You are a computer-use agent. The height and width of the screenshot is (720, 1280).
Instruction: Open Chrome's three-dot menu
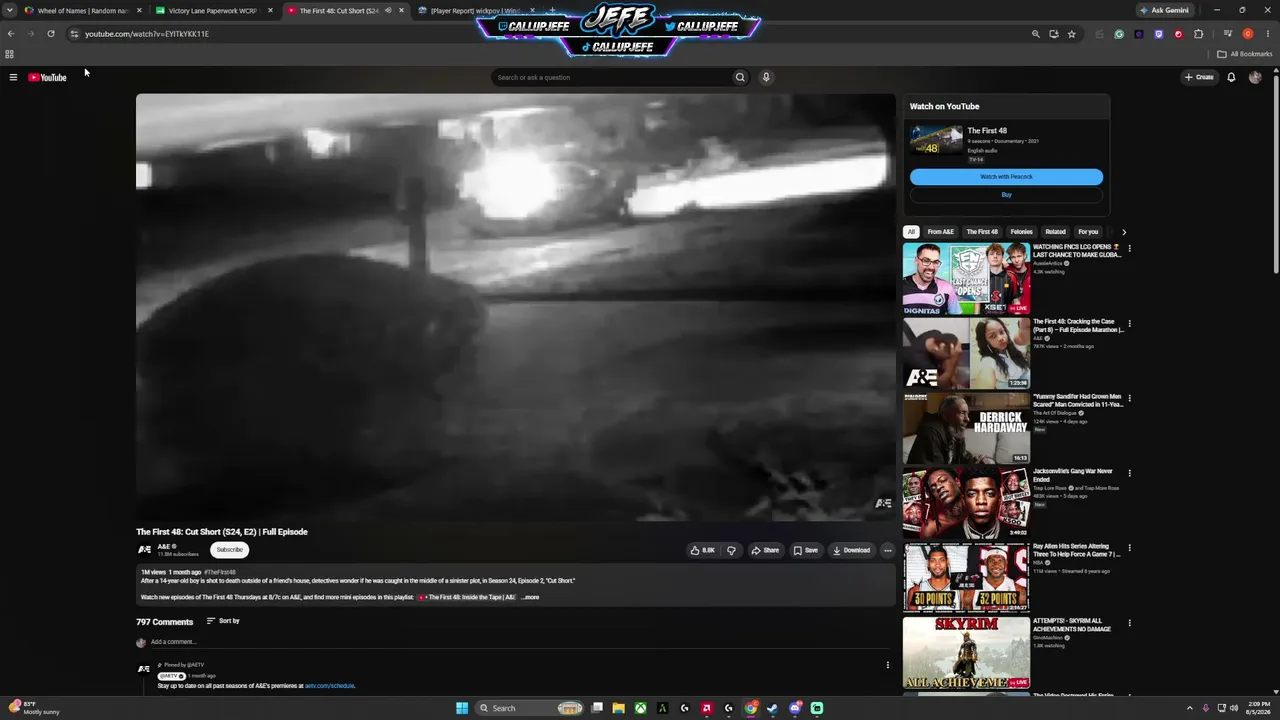coord(1268,34)
